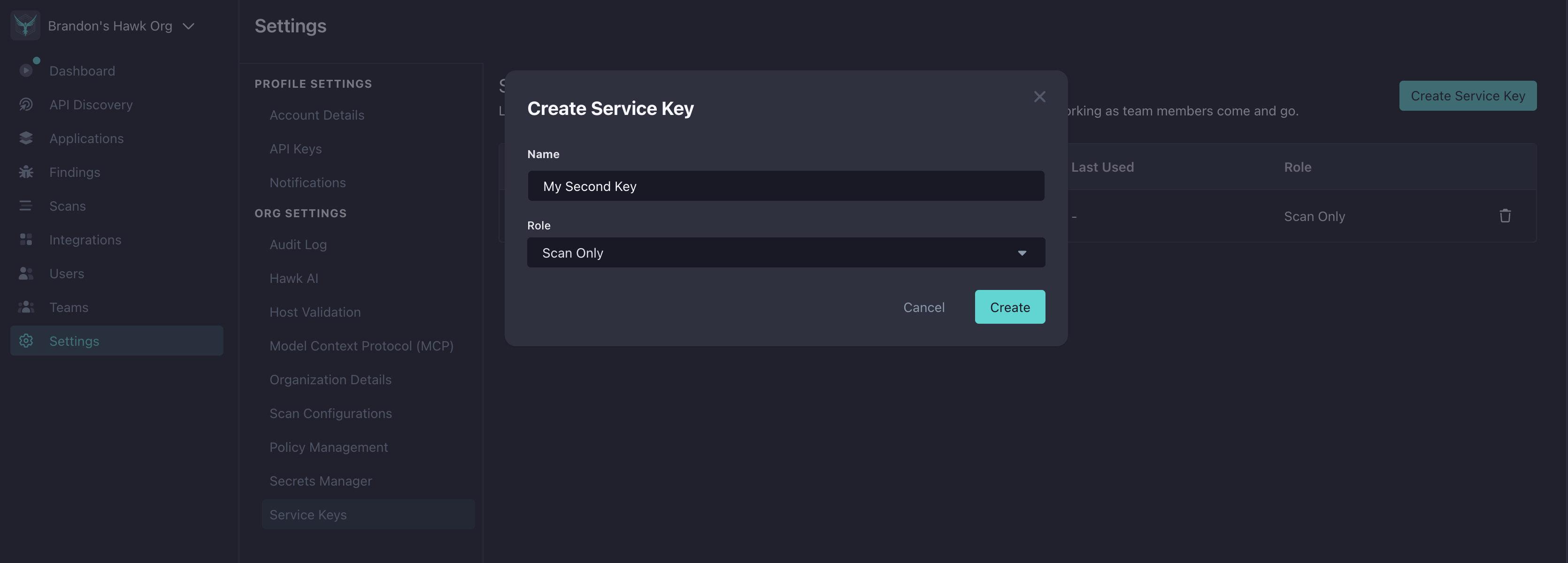Image resolution: width=1568 pixels, height=563 pixels.
Task: Click the Integrations grid icon
Action: 25,240
